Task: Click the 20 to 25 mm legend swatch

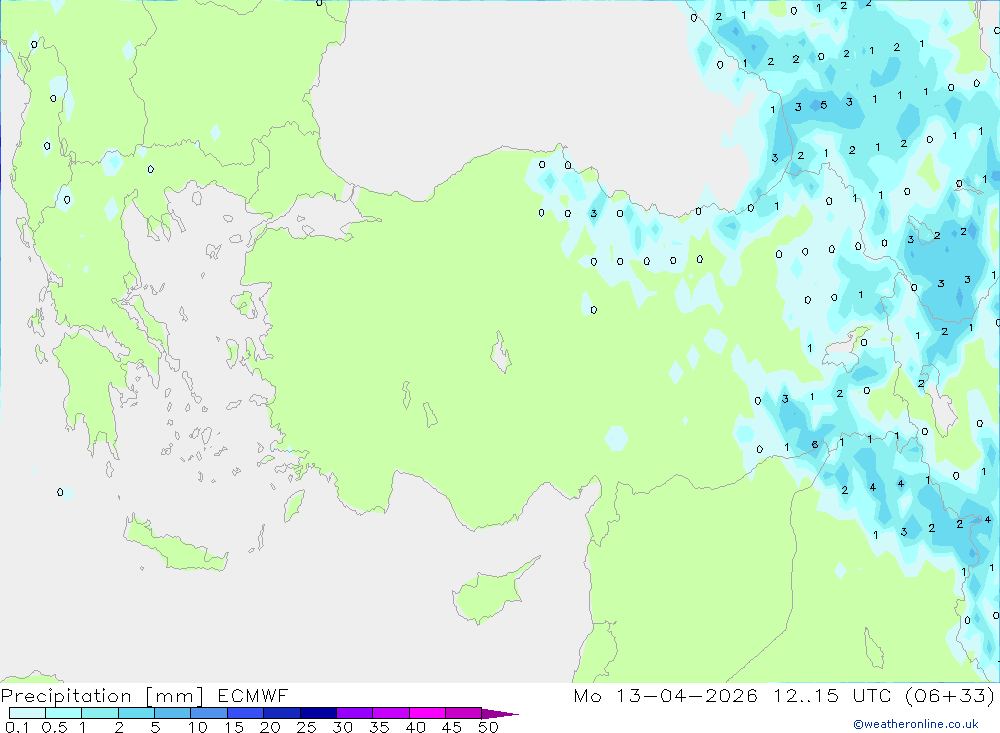Action: click(281, 713)
